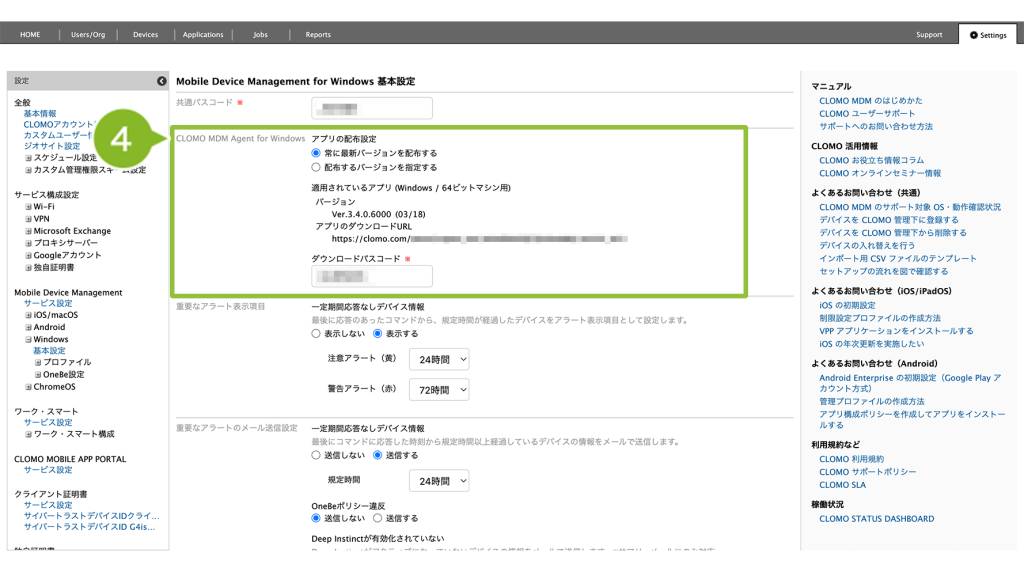Open CLOMO 利用規約 link
Viewport: 1024px width, 576px height.
851,460
